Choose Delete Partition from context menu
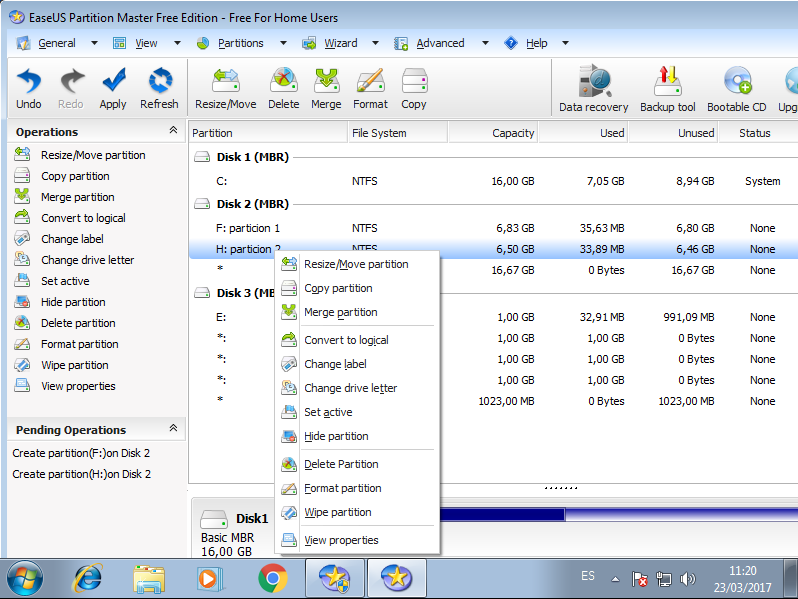The image size is (798, 599). click(x=357, y=464)
